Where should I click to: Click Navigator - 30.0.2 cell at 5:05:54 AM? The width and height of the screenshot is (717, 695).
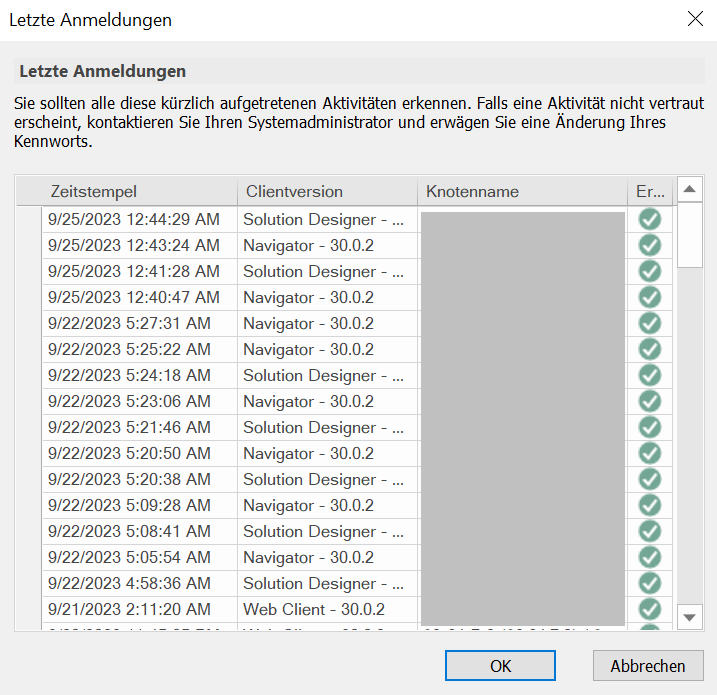click(x=327, y=557)
